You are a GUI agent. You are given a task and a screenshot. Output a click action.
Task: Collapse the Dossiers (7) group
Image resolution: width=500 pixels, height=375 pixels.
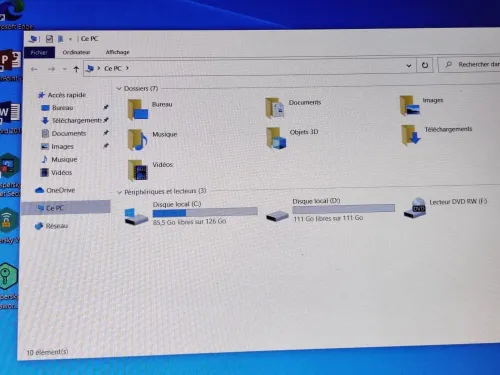(x=119, y=89)
